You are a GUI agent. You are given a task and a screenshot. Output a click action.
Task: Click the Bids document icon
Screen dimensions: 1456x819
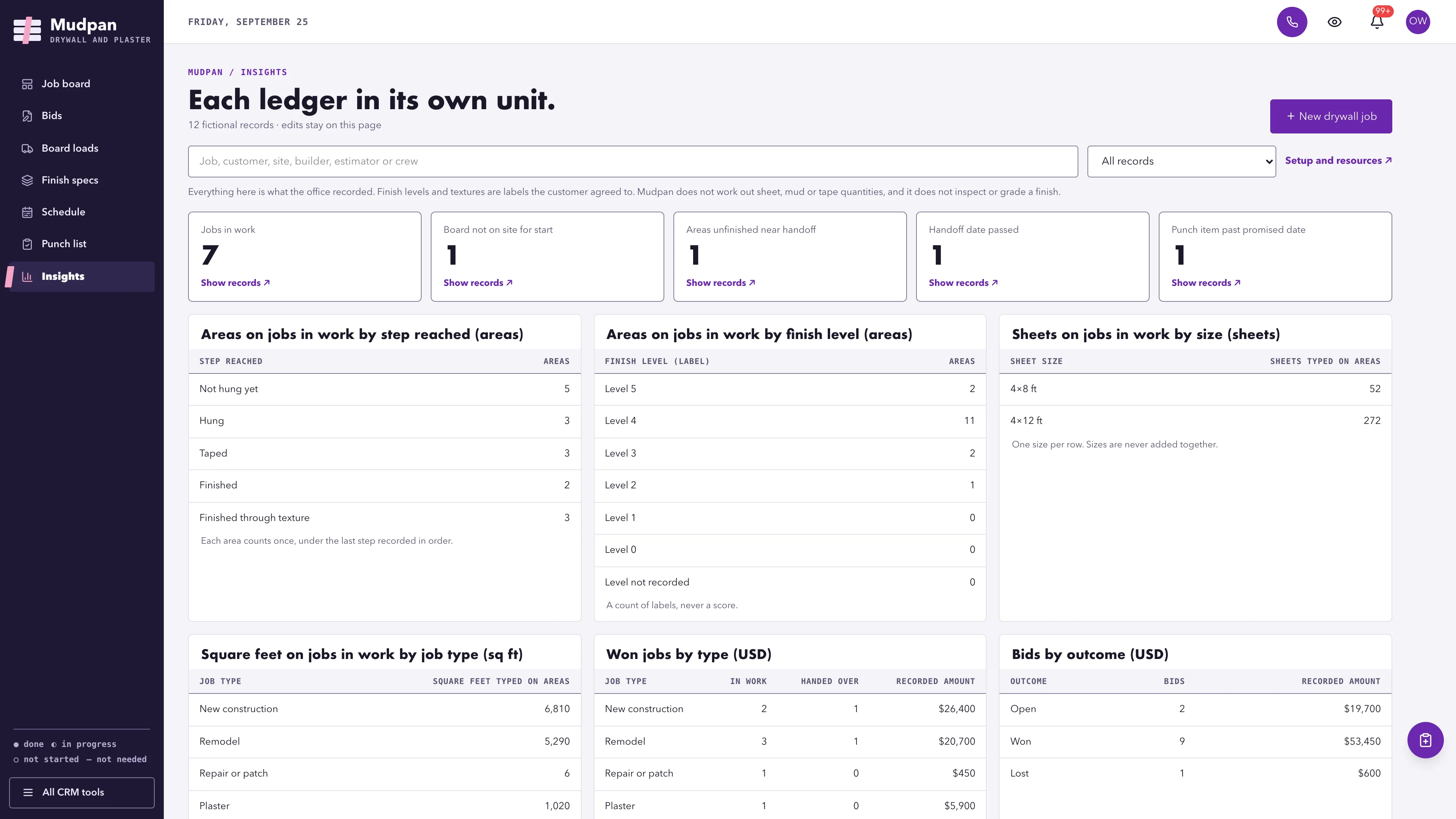27,116
